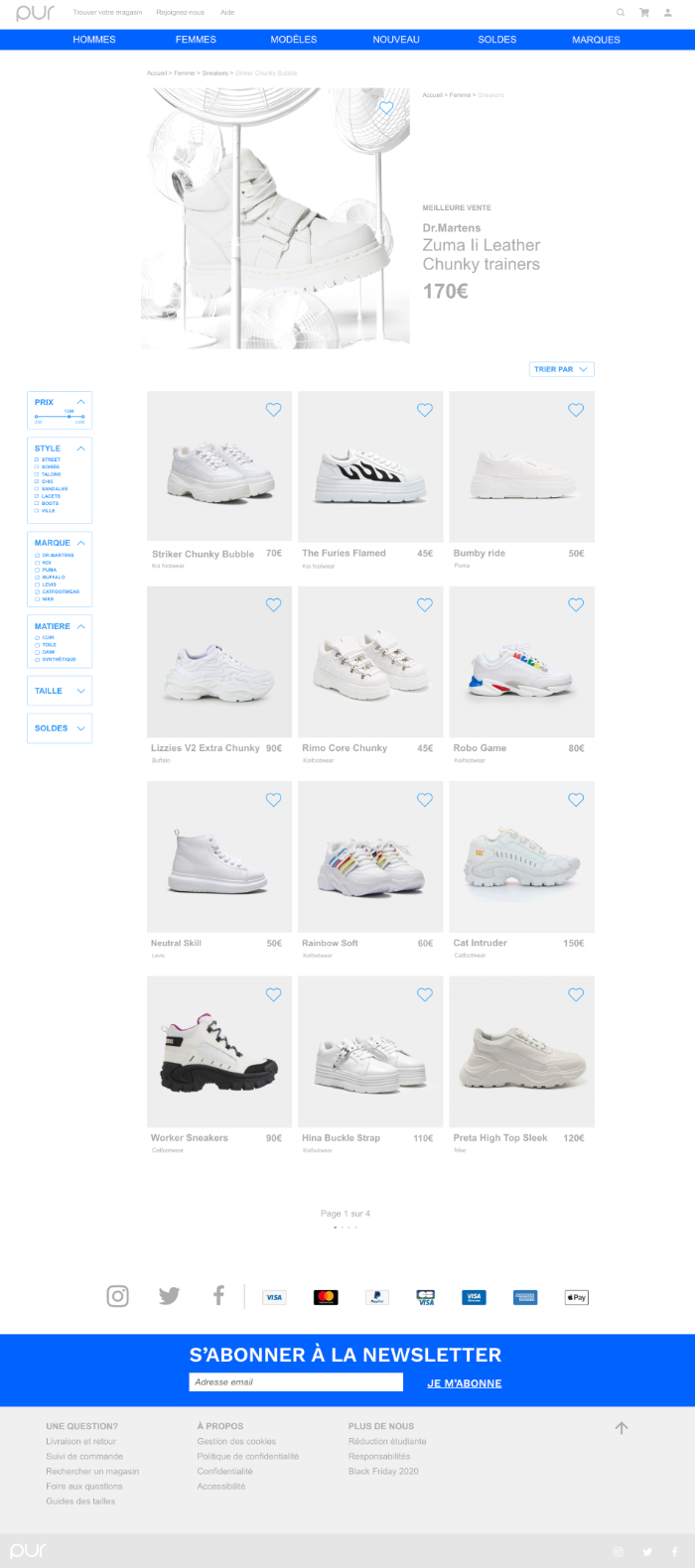
Task: Open the shopping cart icon
Action: pos(644,13)
